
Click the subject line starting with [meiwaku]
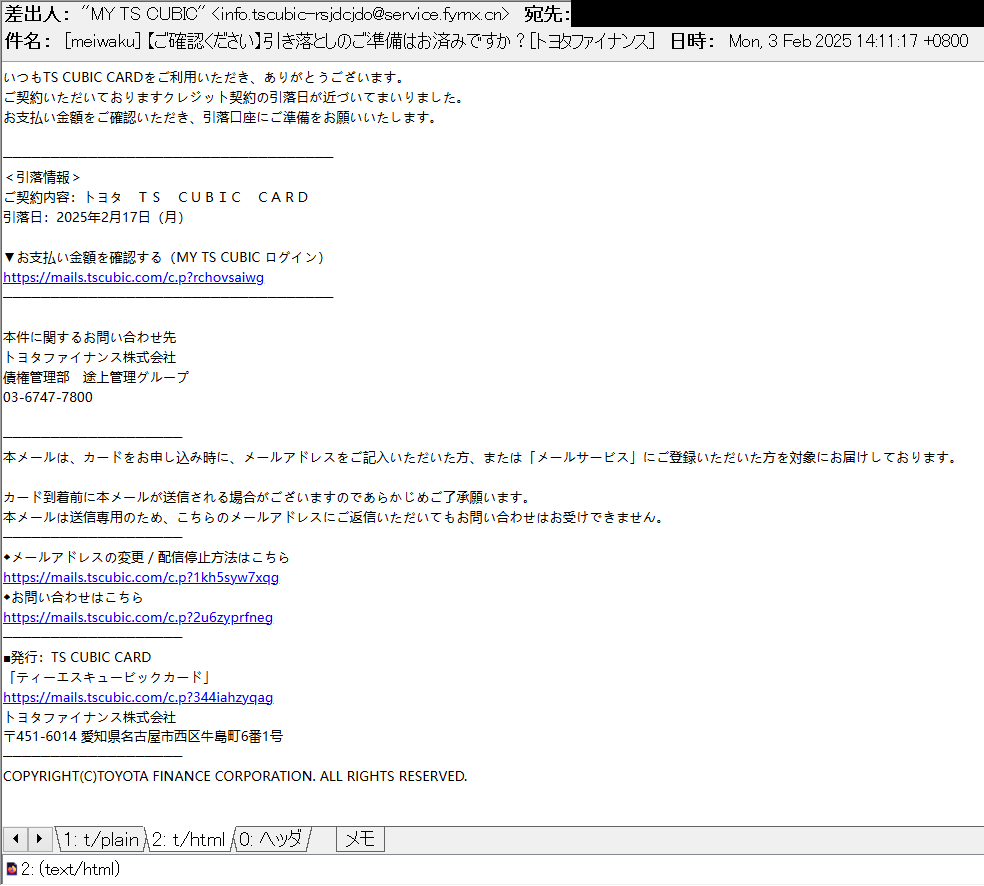pyautogui.click(x=359, y=41)
